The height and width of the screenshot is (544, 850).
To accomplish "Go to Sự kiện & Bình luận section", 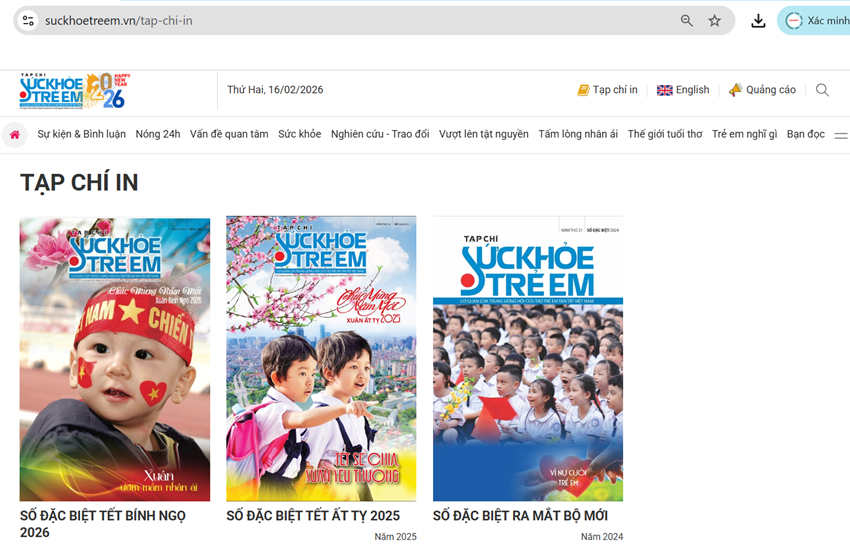I will click(81, 134).
